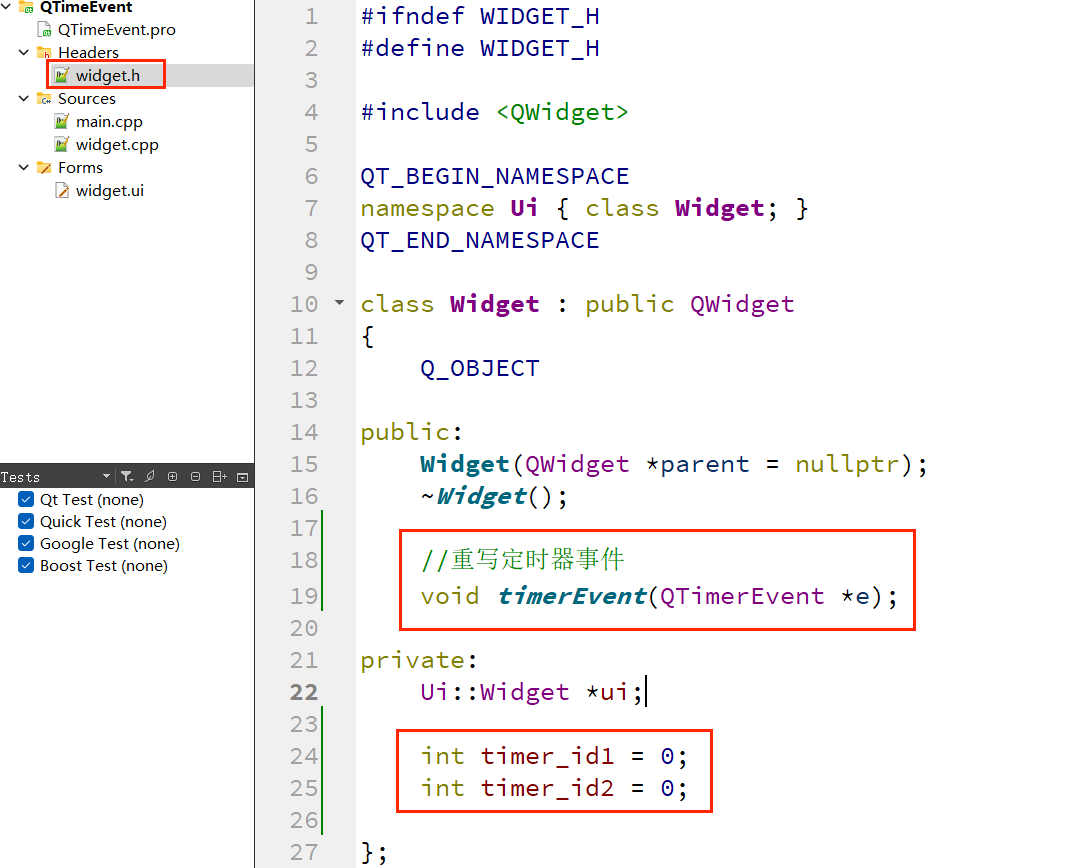
Task: Toggle the Google Test checkbox
Action: tap(26, 543)
